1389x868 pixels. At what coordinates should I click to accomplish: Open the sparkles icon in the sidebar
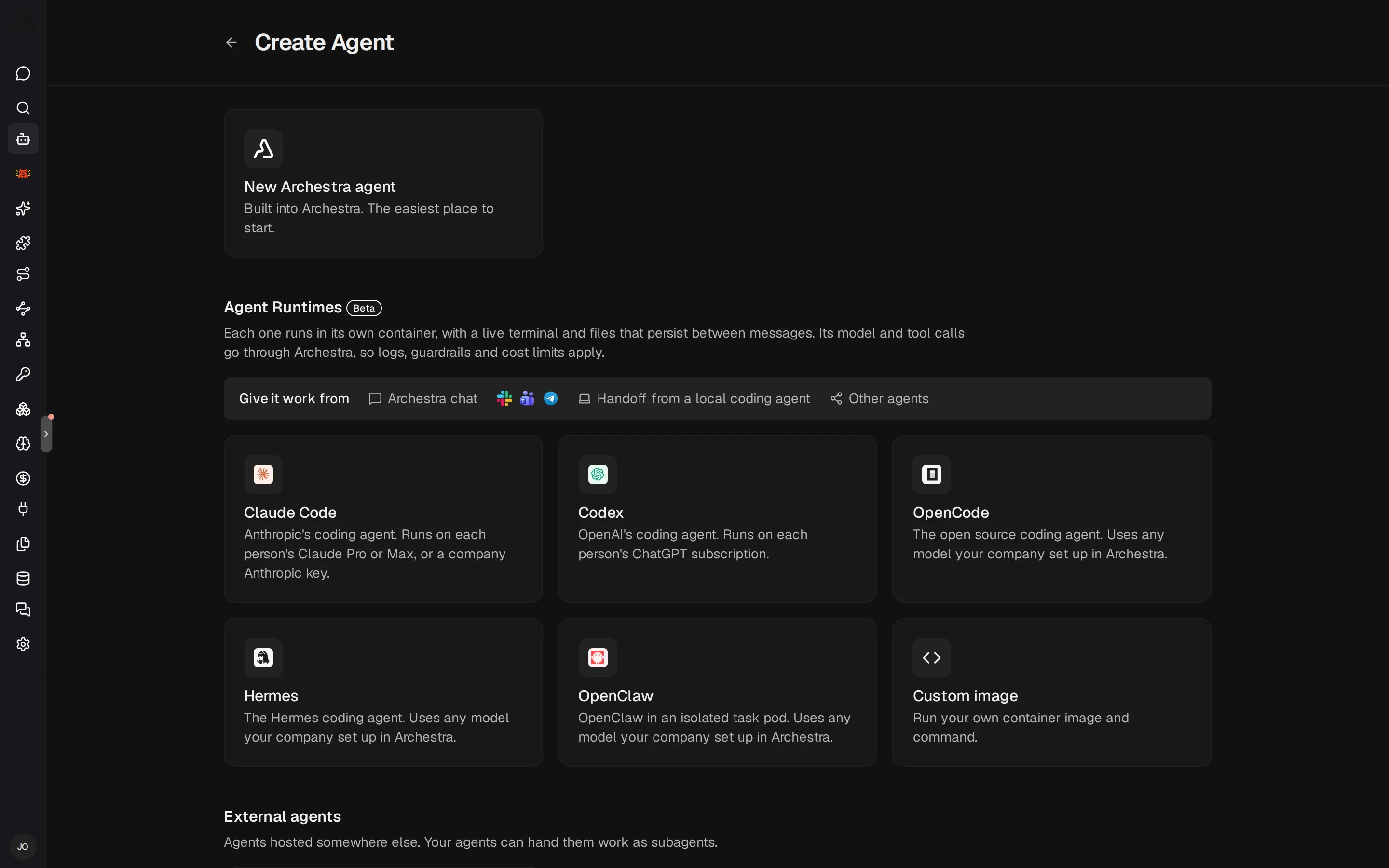(23, 208)
